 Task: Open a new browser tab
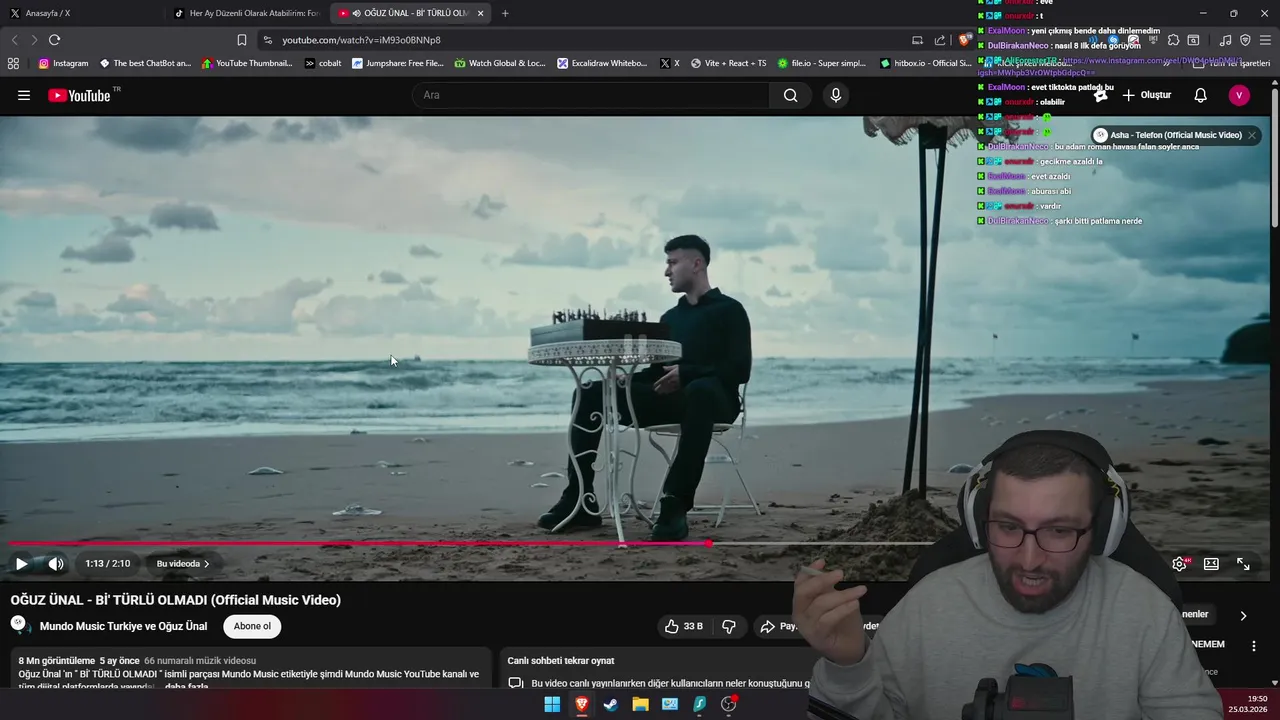[505, 13]
